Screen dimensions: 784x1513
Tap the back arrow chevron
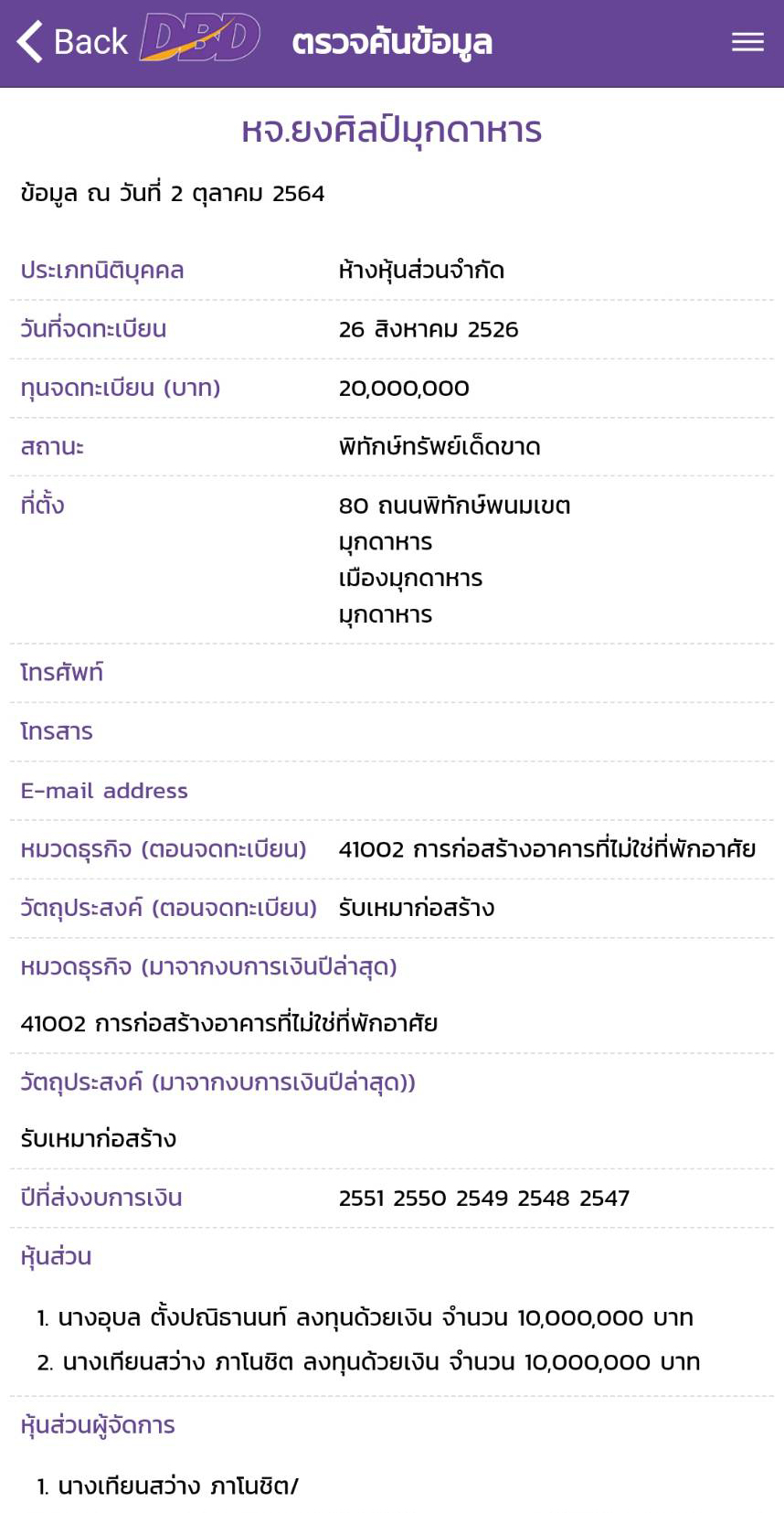[30, 42]
